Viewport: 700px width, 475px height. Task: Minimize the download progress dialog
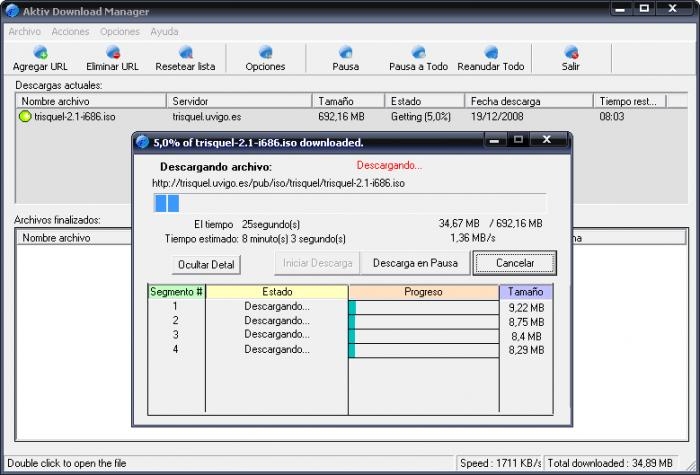pos(494,140)
